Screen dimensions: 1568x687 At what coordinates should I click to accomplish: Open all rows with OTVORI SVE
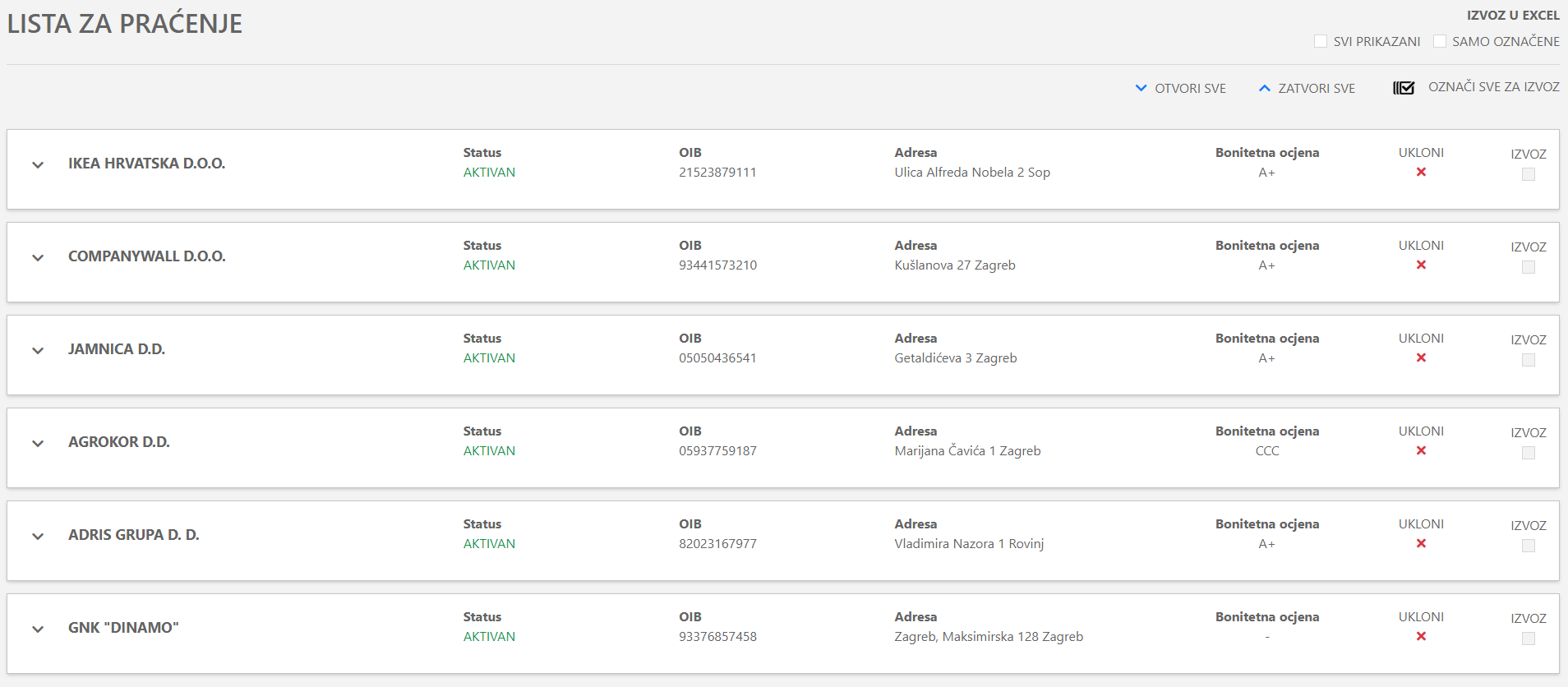click(1180, 88)
